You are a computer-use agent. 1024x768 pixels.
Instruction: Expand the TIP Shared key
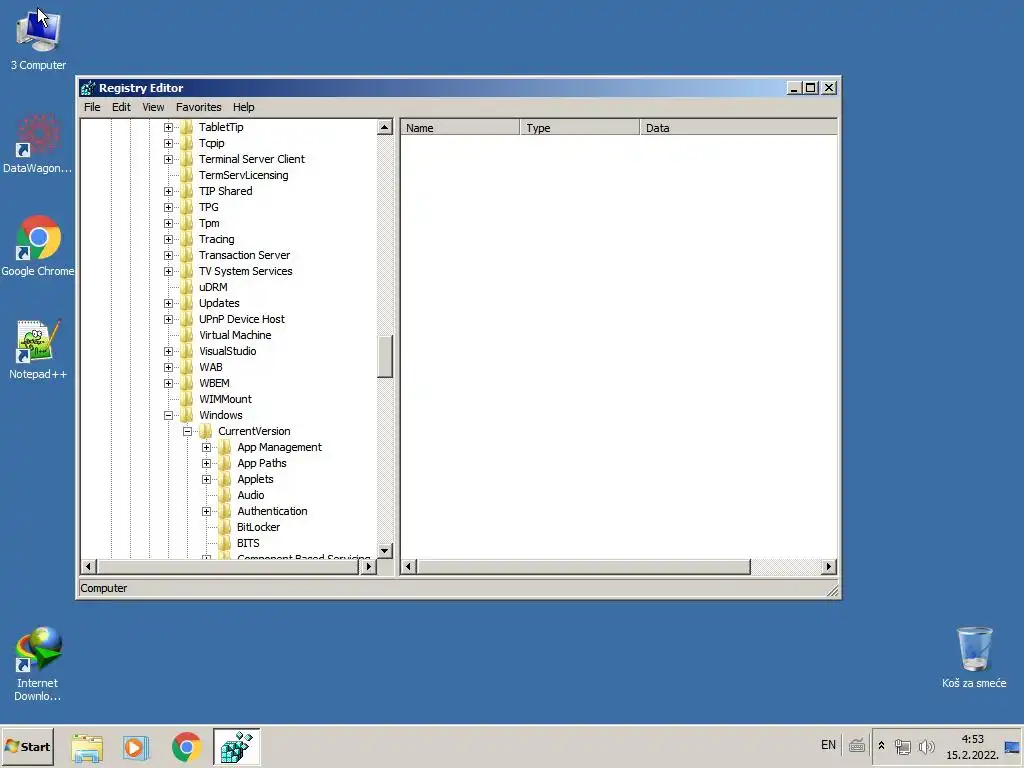click(168, 191)
